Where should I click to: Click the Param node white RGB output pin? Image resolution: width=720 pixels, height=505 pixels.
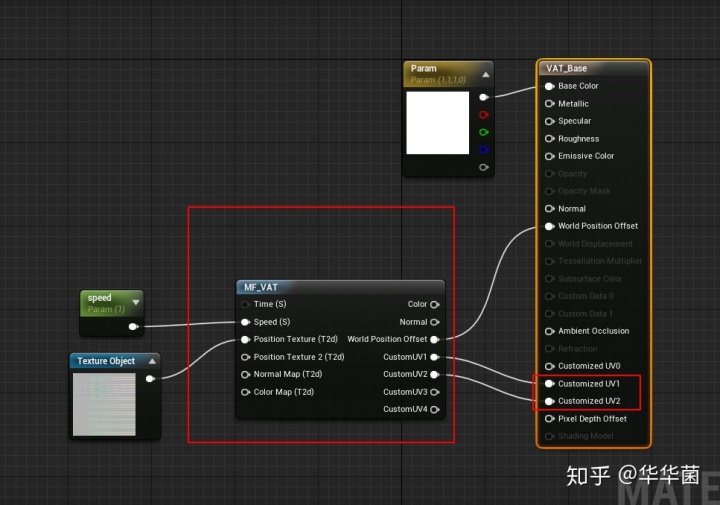484,97
